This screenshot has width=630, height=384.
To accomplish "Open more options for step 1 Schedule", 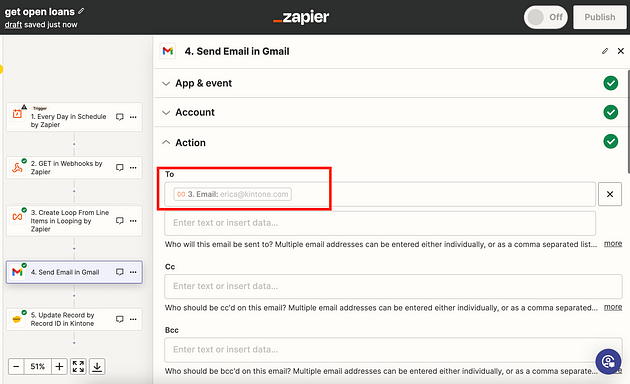I will (133, 117).
